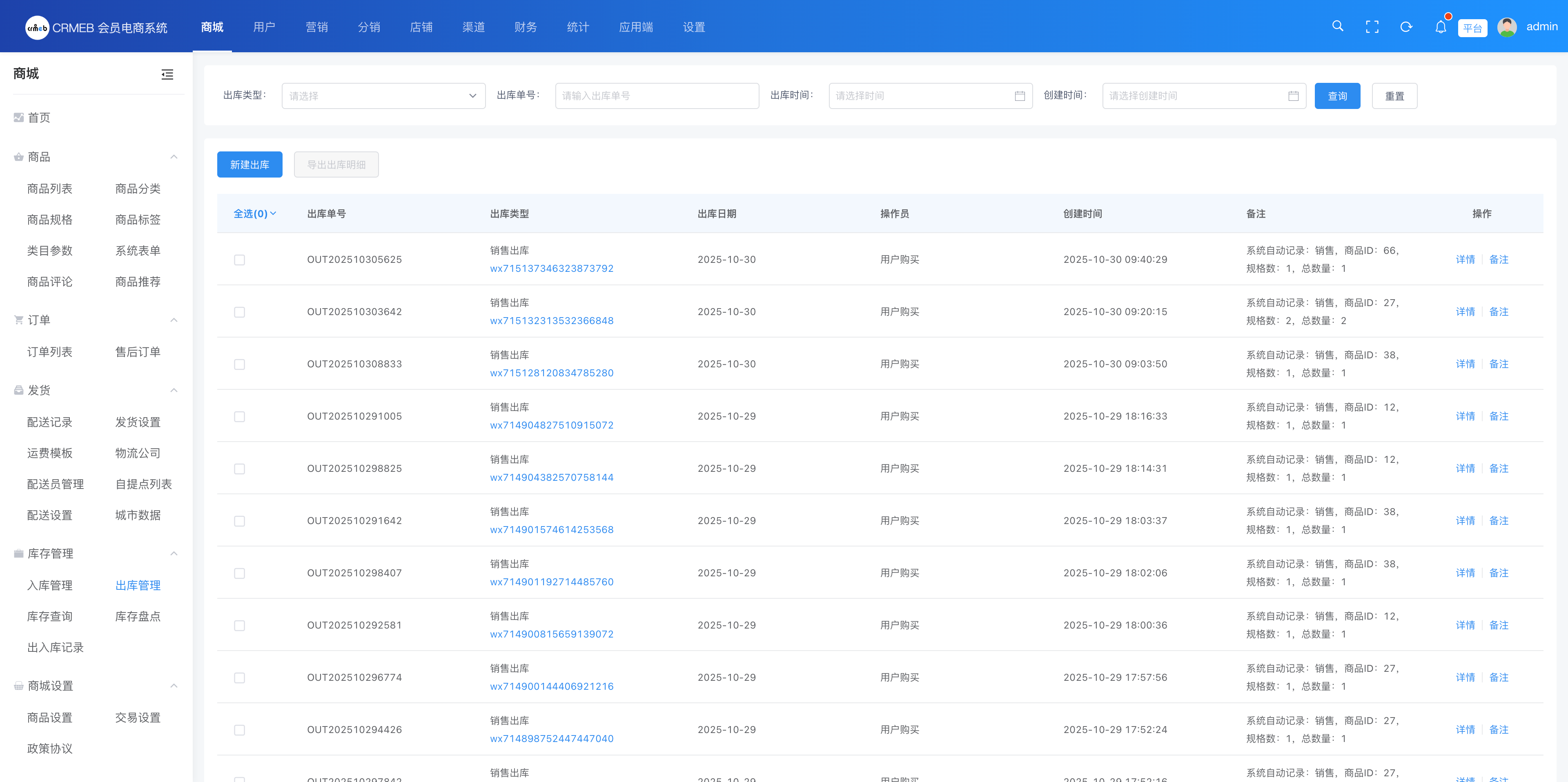Collapse the sidebar menu fold icon
Screen dimensions: 1568x782
(167, 74)
